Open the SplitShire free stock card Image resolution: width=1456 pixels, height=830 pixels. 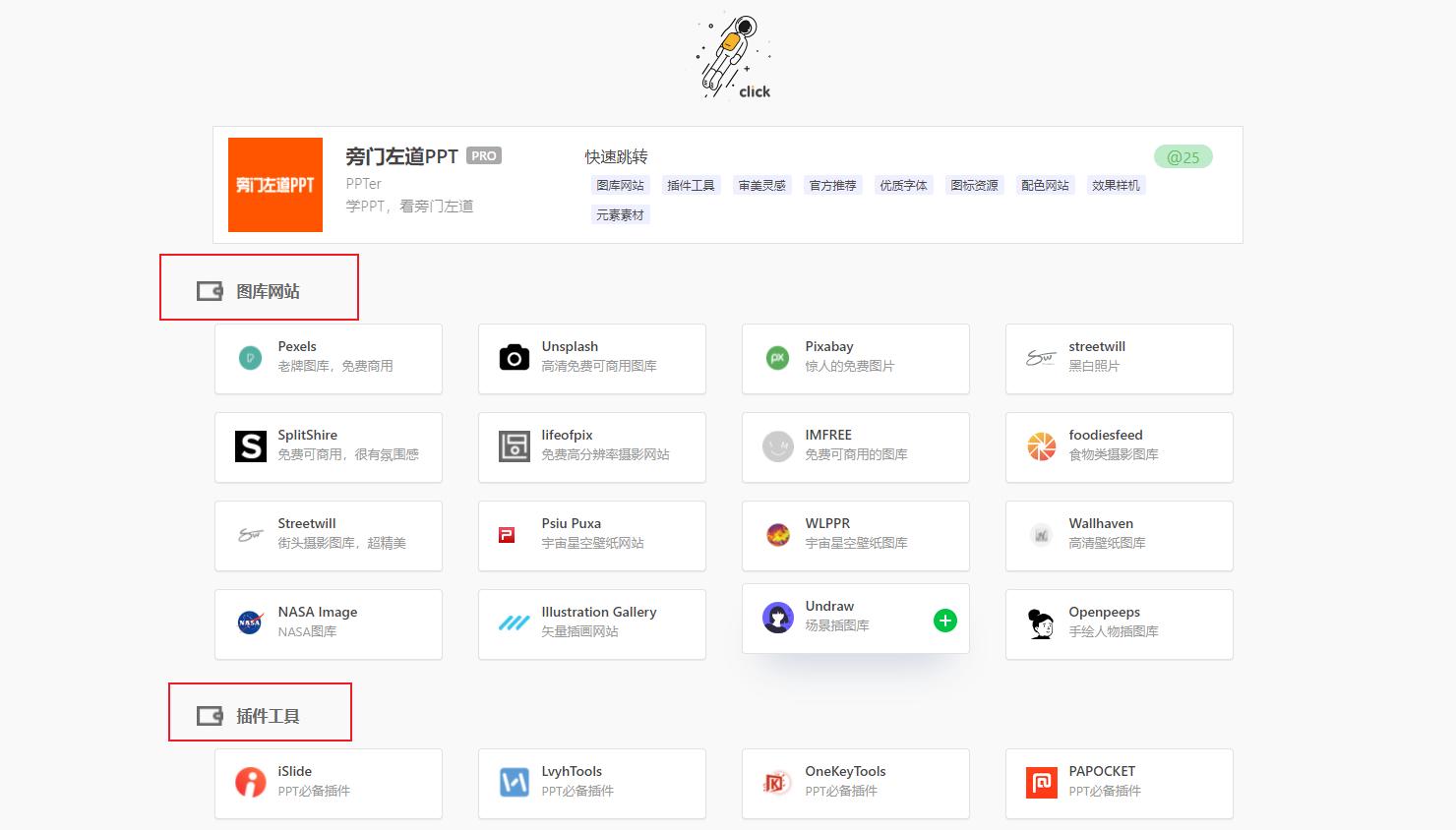tap(328, 447)
